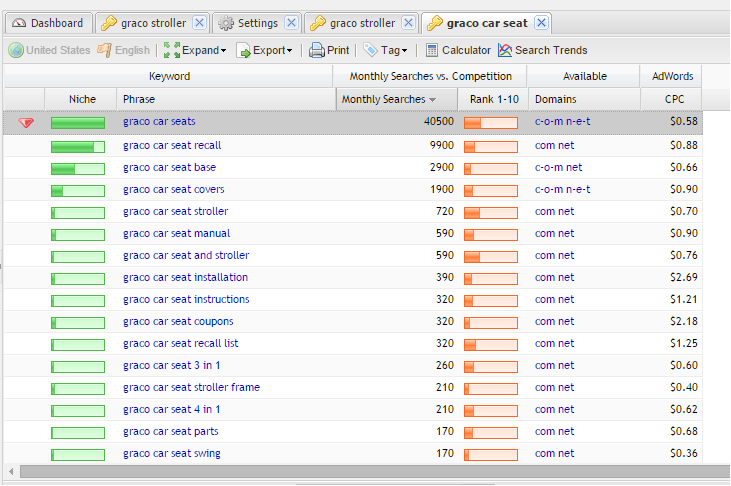Open the Export dropdown menu
The image size is (731, 486).
(x=264, y=50)
